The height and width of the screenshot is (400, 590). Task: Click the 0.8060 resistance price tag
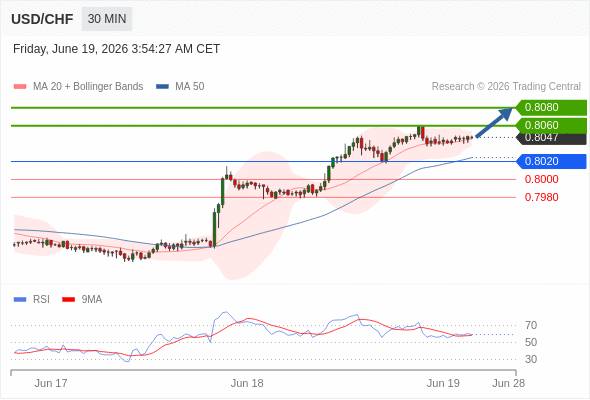pos(551,125)
